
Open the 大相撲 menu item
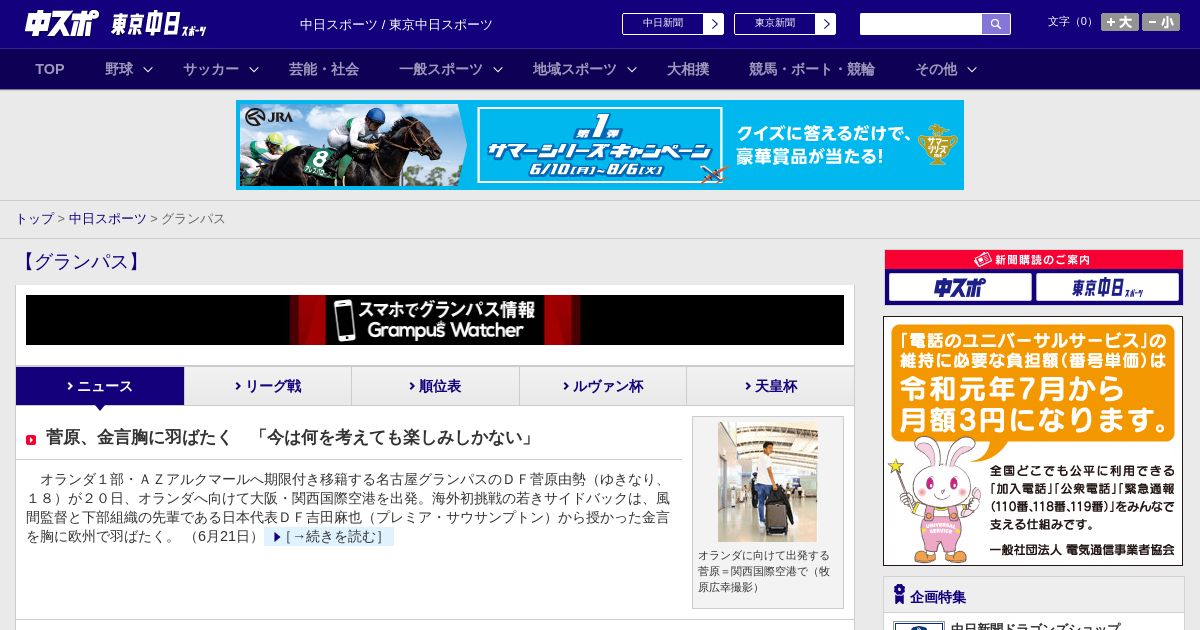[688, 69]
